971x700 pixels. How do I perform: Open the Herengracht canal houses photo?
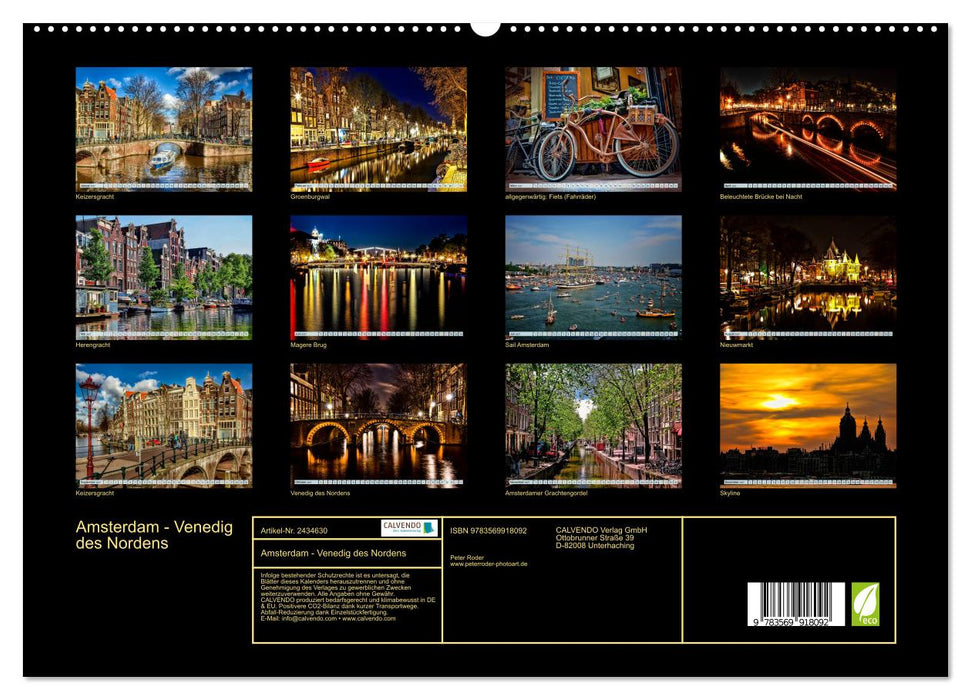163,278
